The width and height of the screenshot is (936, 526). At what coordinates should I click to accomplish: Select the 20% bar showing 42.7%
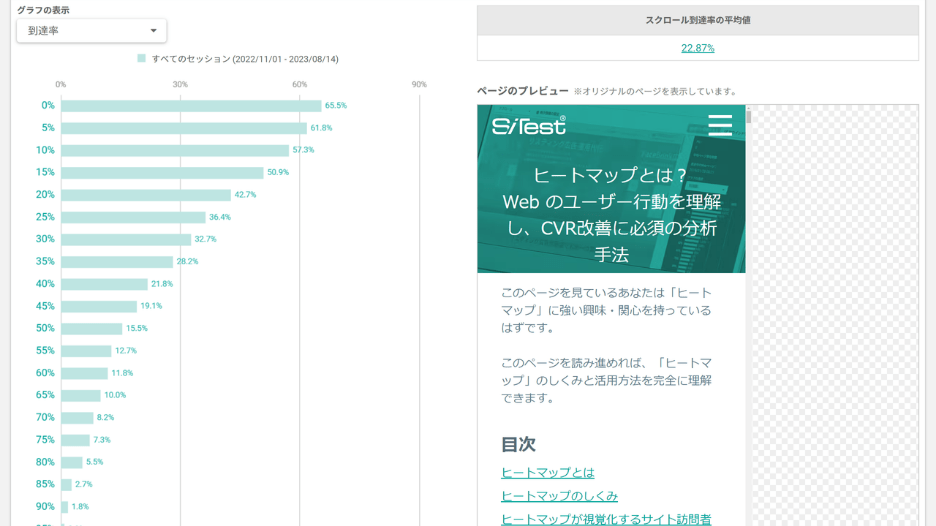(146, 195)
